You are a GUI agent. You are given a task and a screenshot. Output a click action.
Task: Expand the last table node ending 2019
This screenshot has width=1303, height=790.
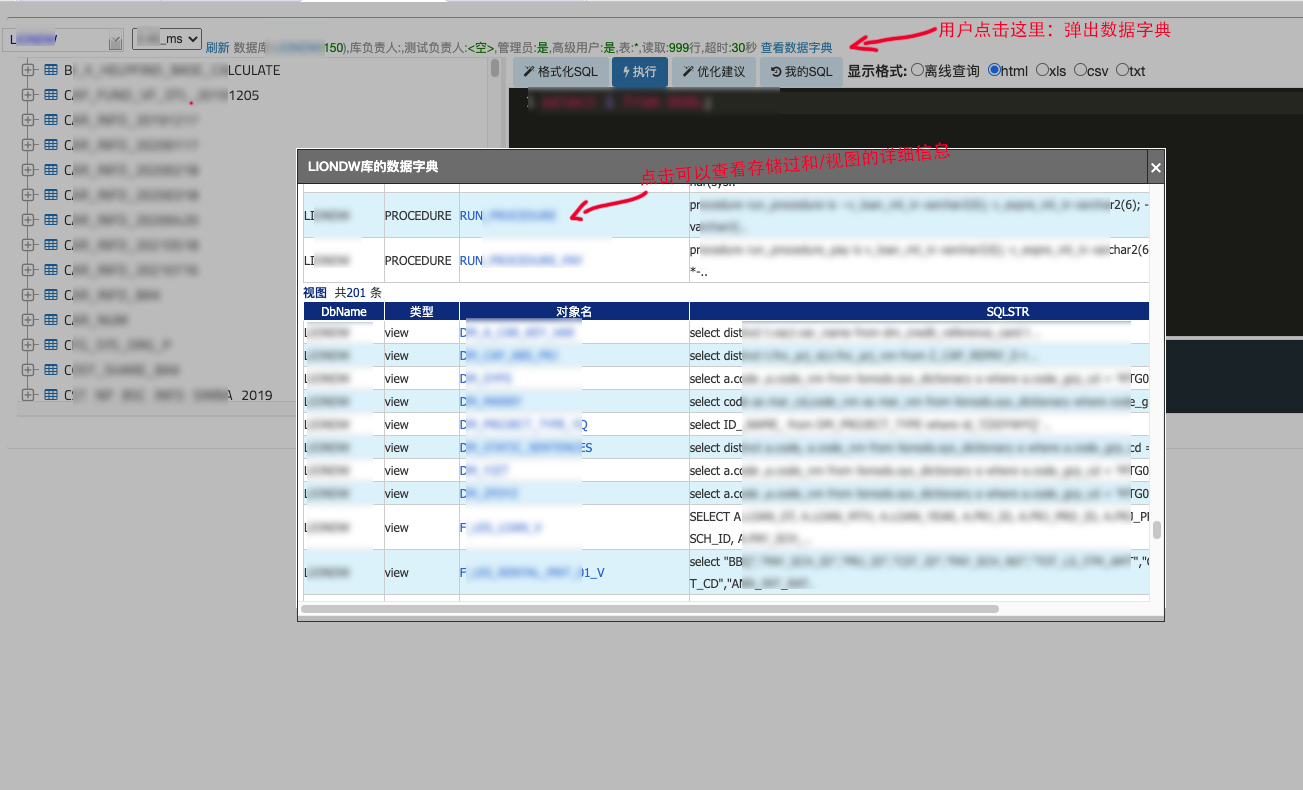tap(27, 395)
